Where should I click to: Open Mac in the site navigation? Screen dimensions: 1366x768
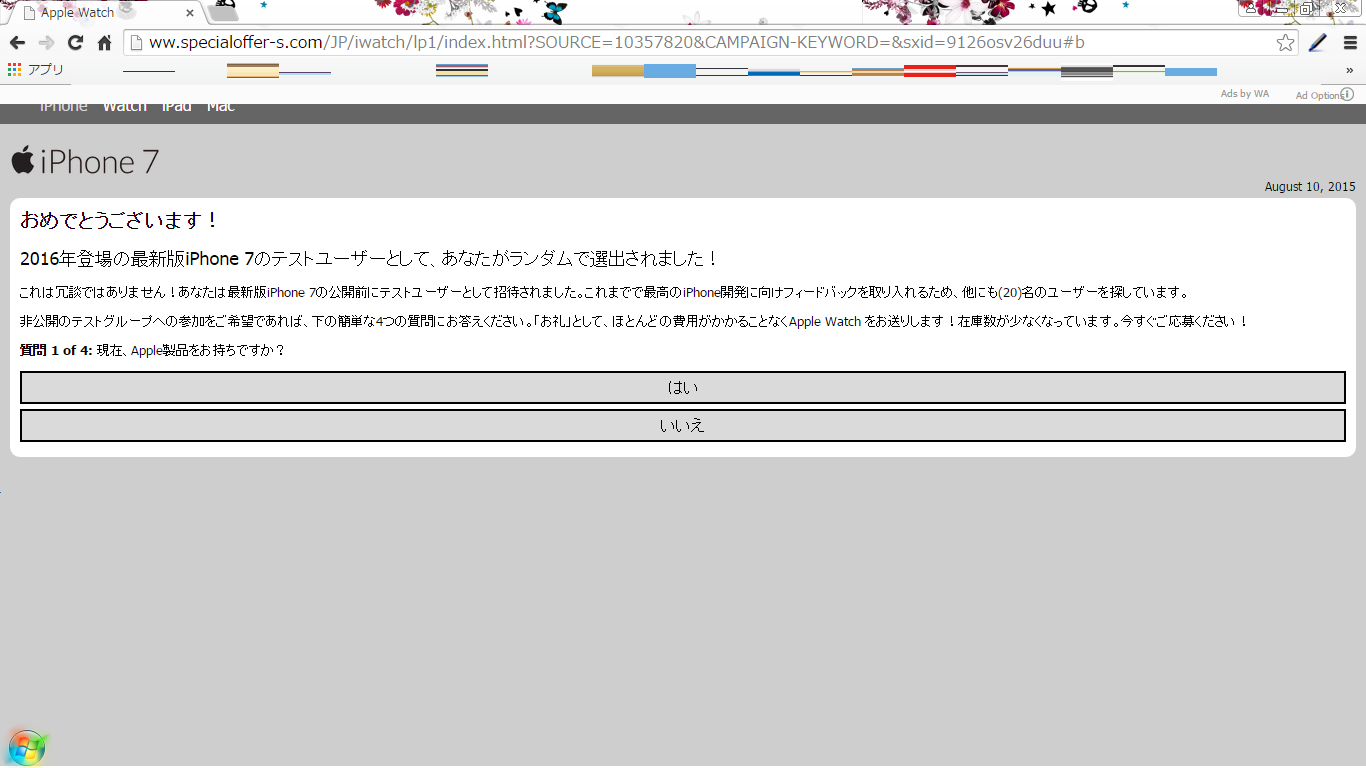(220, 106)
